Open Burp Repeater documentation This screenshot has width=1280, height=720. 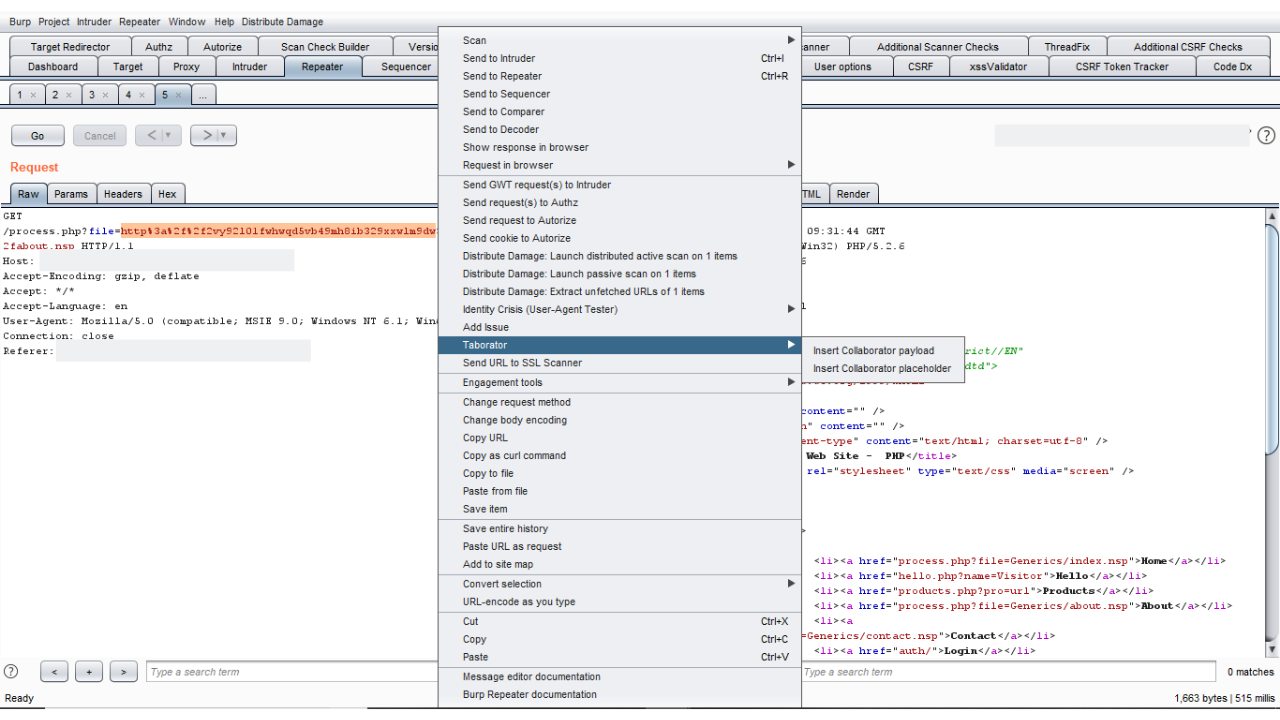point(620,694)
